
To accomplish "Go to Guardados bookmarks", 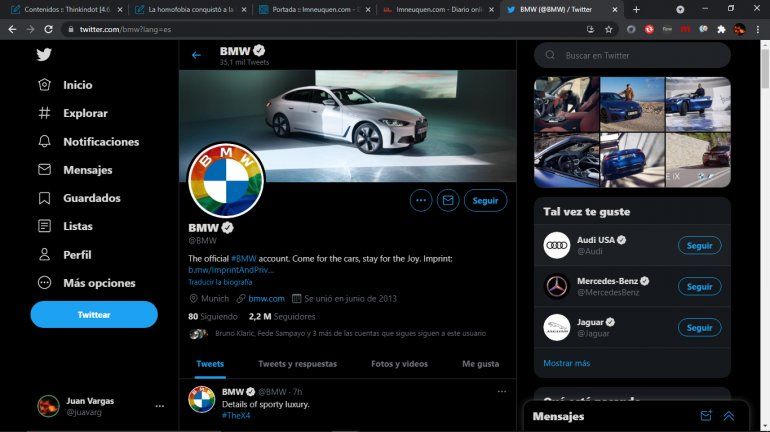I will pyautogui.click(x=91, y=198).
